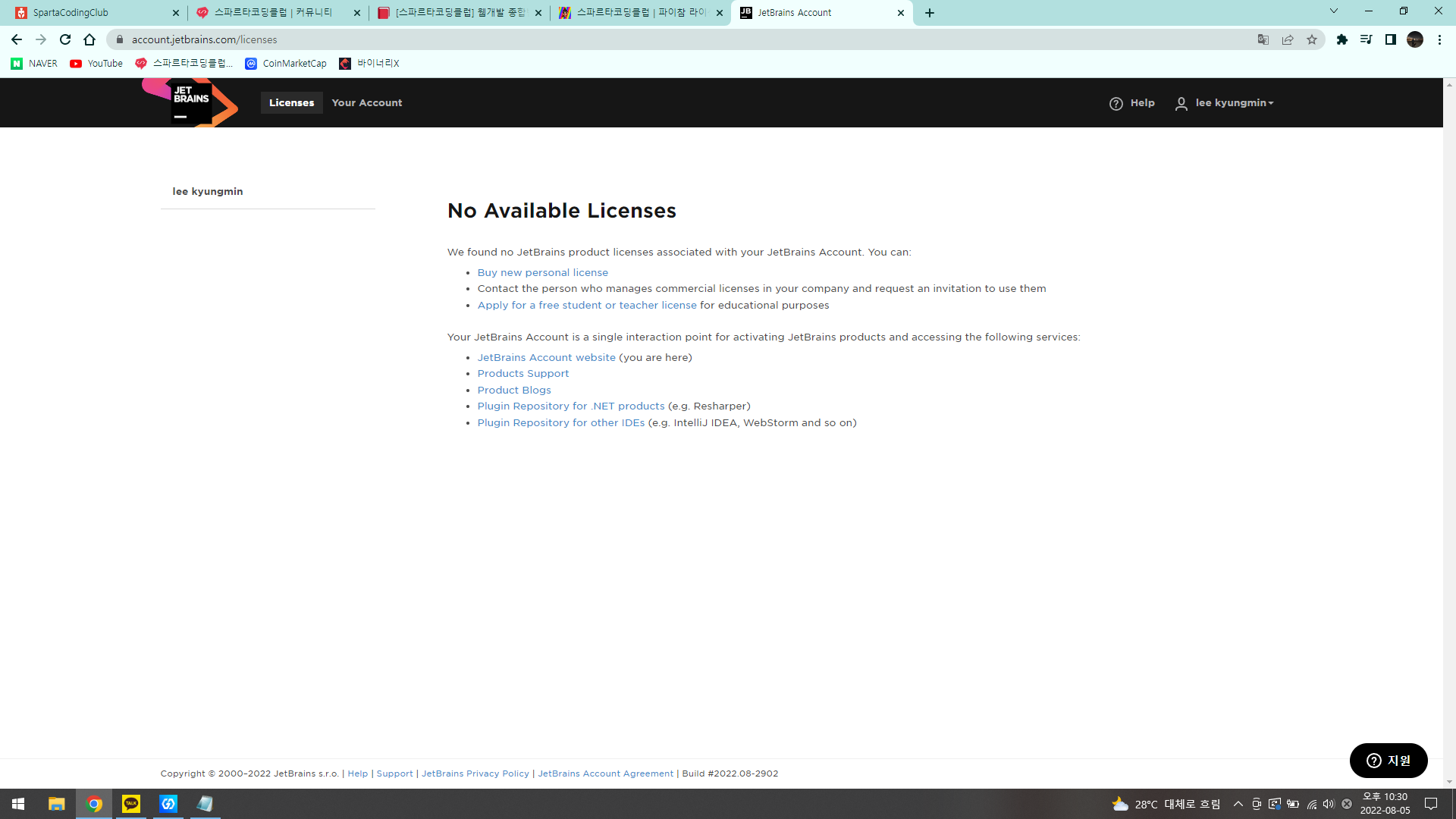The image size is (1456, 819).
Task: Select lee kyungmin in the left sidebar
Action: tap(208, 192)
